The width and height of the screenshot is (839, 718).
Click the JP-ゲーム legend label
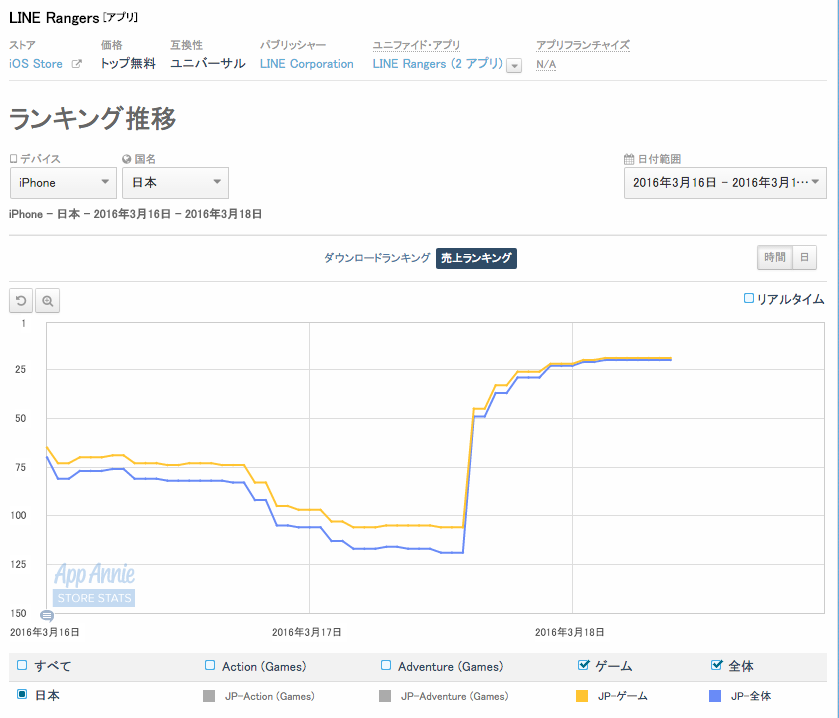(623, 696)
